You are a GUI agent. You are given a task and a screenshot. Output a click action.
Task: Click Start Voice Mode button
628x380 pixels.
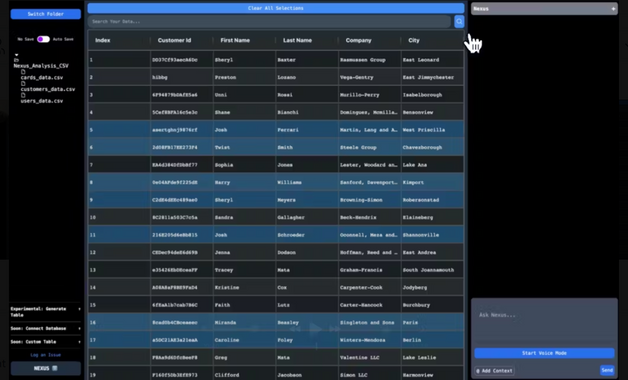[544, 353]
